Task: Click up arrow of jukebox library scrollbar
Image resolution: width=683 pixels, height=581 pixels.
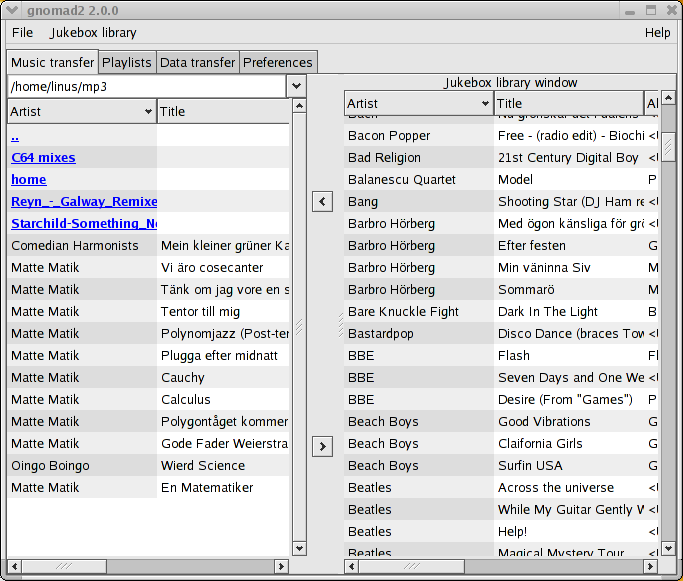Action: click(668, 98)
